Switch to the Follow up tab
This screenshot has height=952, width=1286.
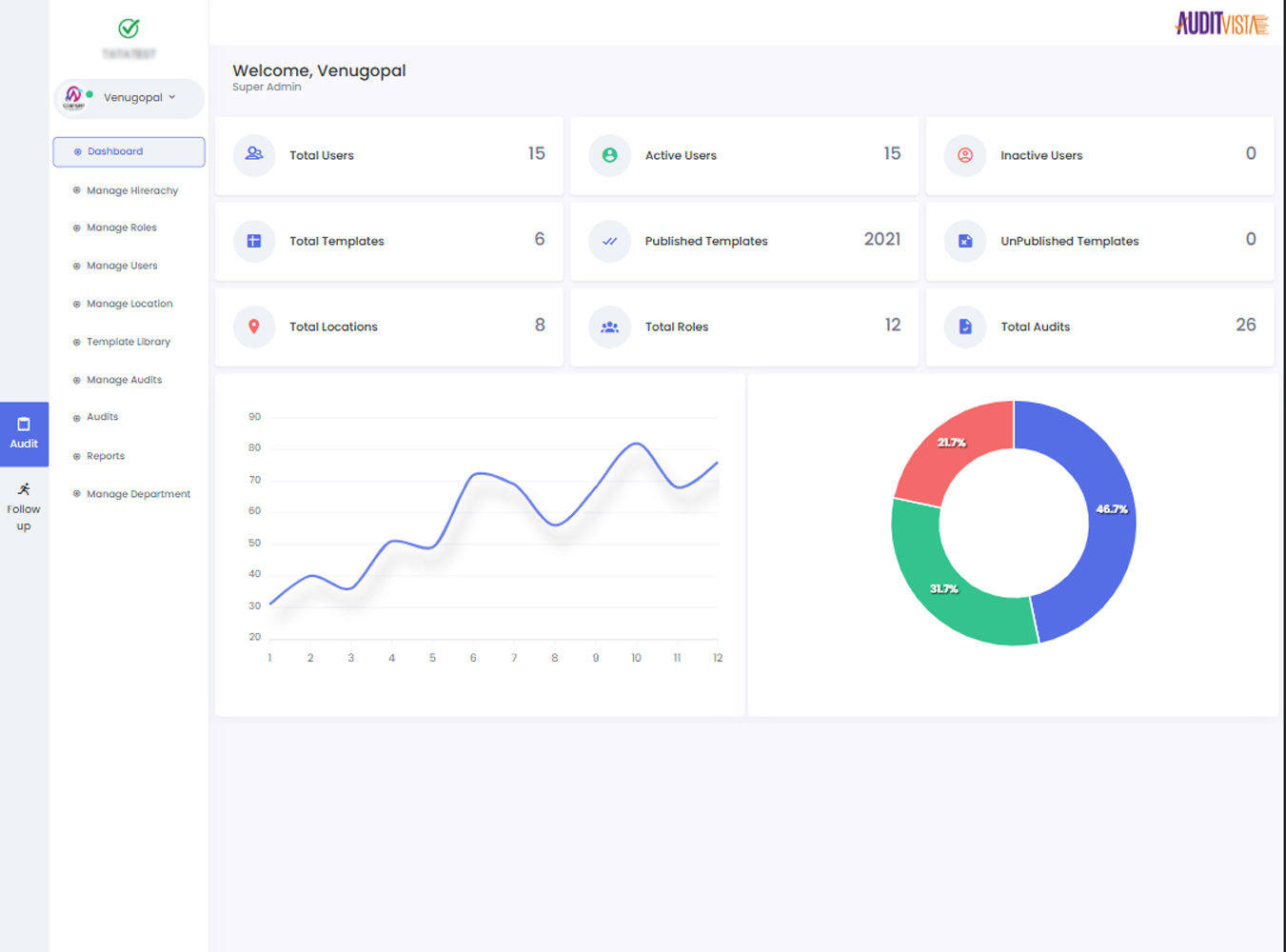[24, 506]
